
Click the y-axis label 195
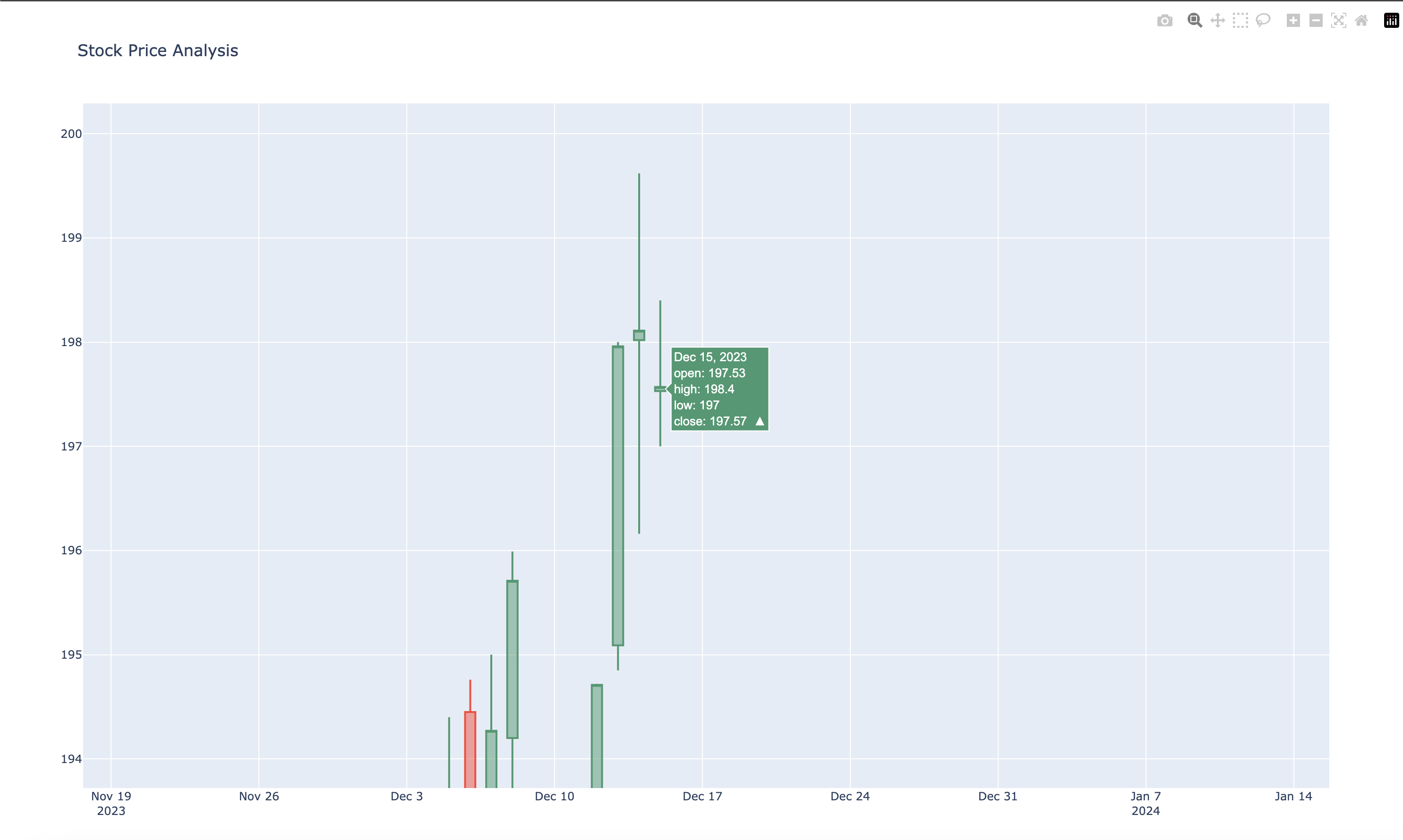pyautogui.click(x=71, y=655)
